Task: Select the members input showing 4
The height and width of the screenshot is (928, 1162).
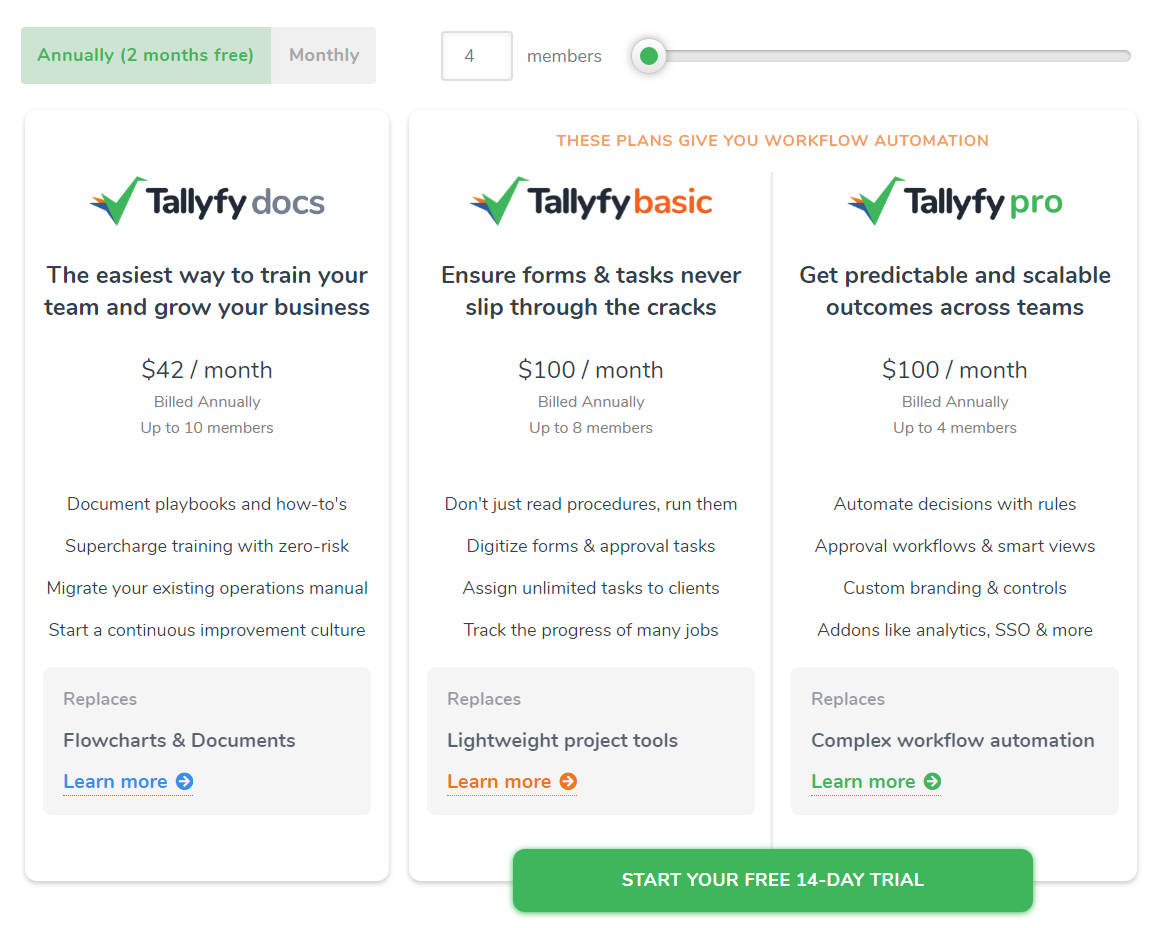Action: click(x=477, y=57)
